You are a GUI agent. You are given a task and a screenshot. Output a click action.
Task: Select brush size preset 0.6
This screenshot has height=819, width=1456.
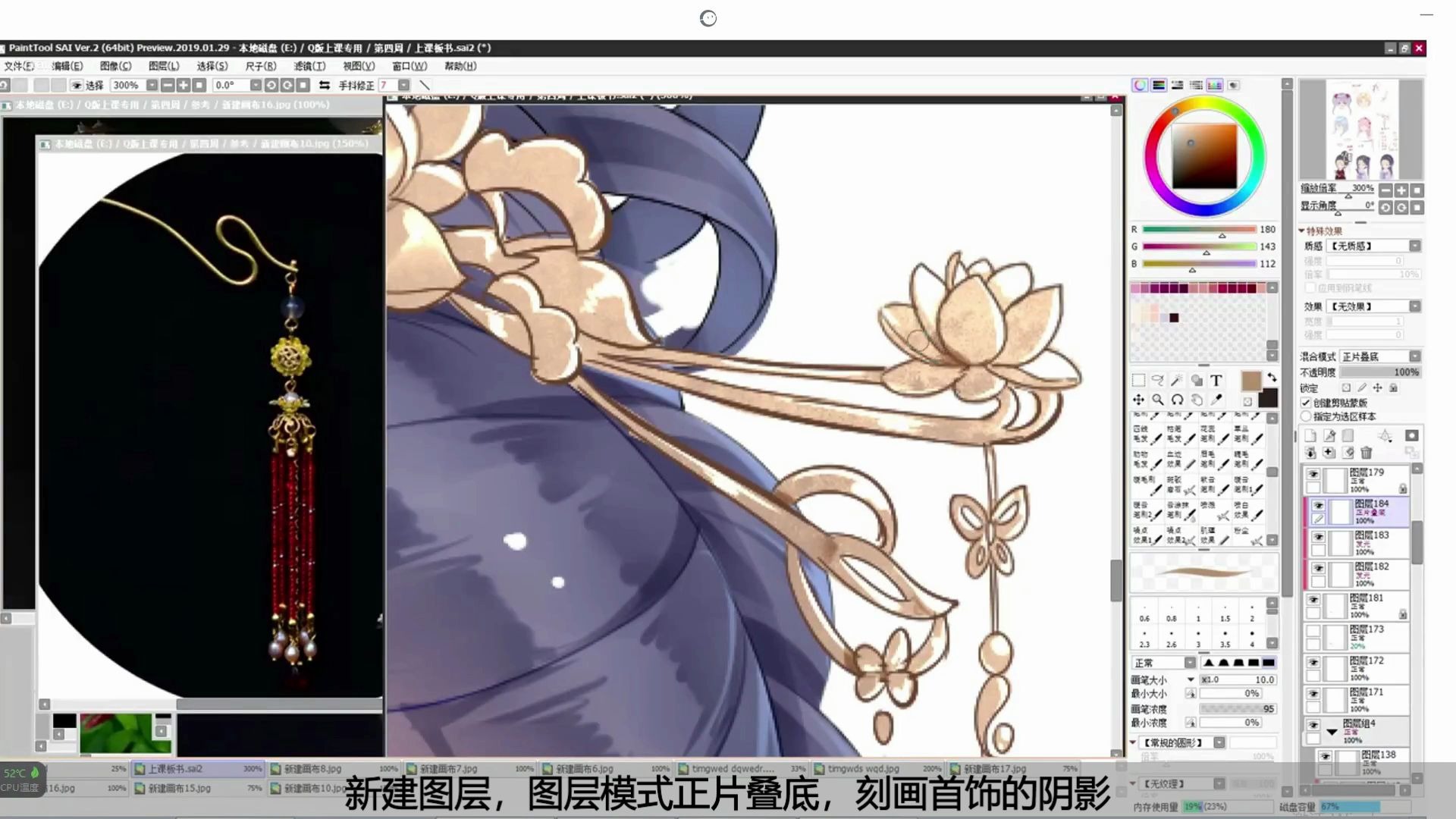(x=1144, y=612)
